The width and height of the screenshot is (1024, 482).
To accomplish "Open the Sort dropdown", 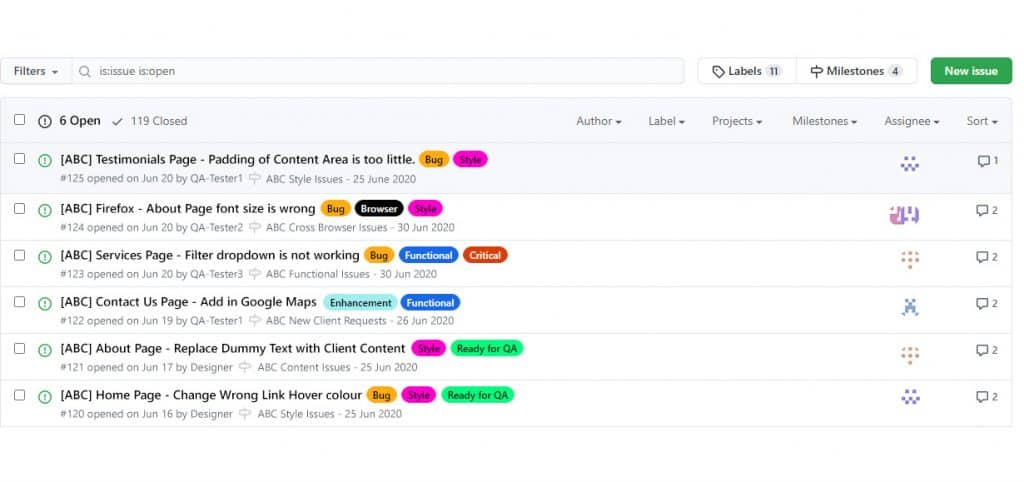I will pyautogui.click(x=982, y=121).
